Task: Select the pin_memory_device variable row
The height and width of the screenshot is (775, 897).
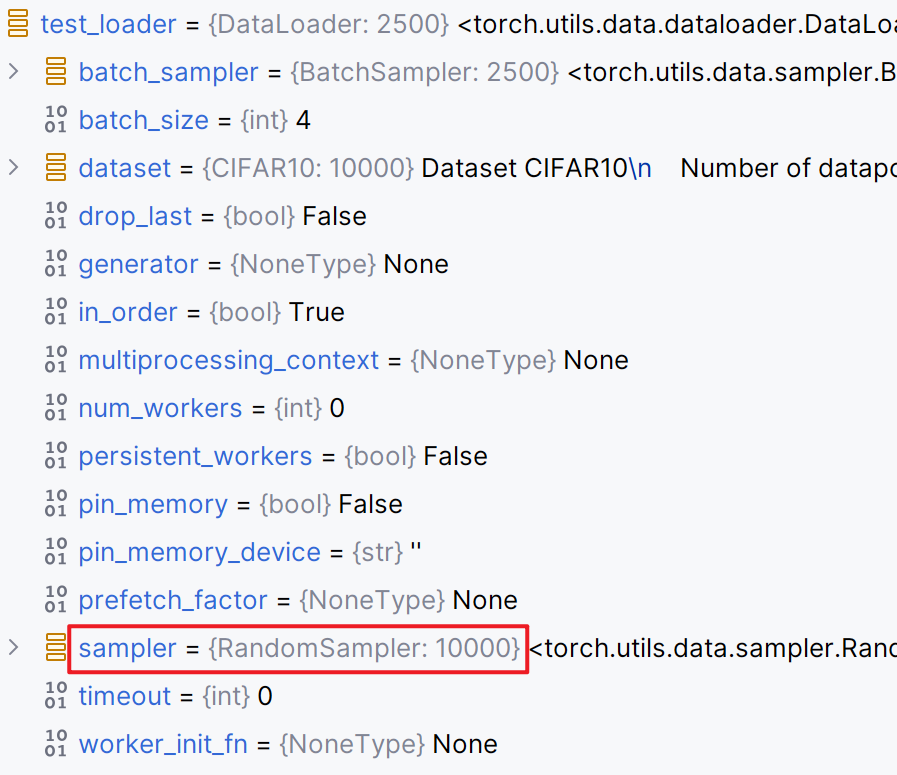Action: [448, 553]
